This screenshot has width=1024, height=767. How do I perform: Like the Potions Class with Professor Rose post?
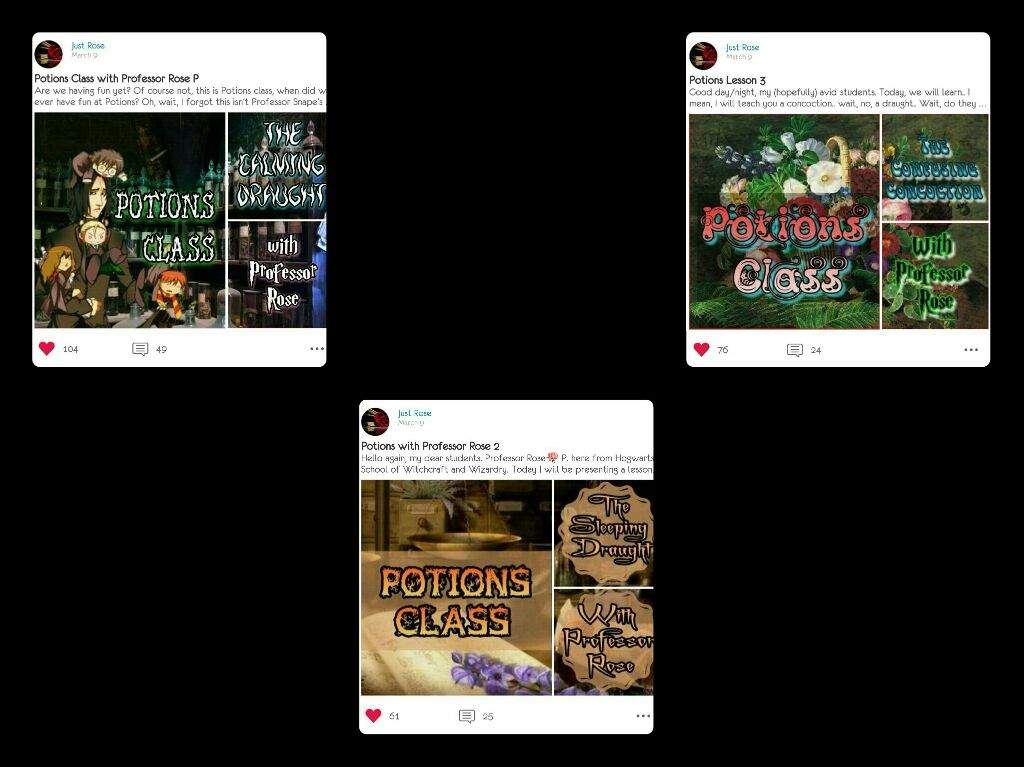click(47, 348)
